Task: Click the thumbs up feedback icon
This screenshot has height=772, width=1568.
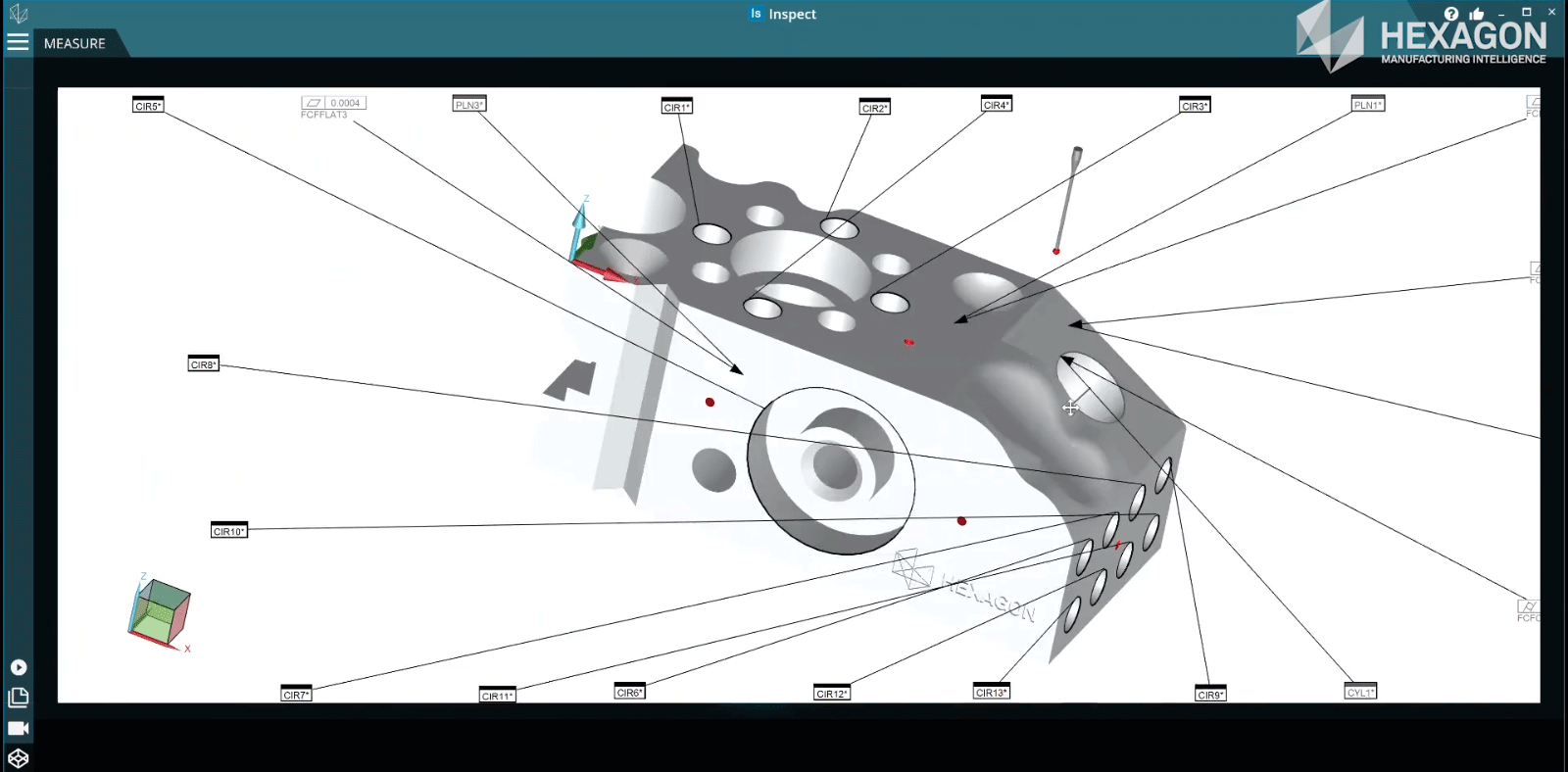Action: [x=1477, y=14]
